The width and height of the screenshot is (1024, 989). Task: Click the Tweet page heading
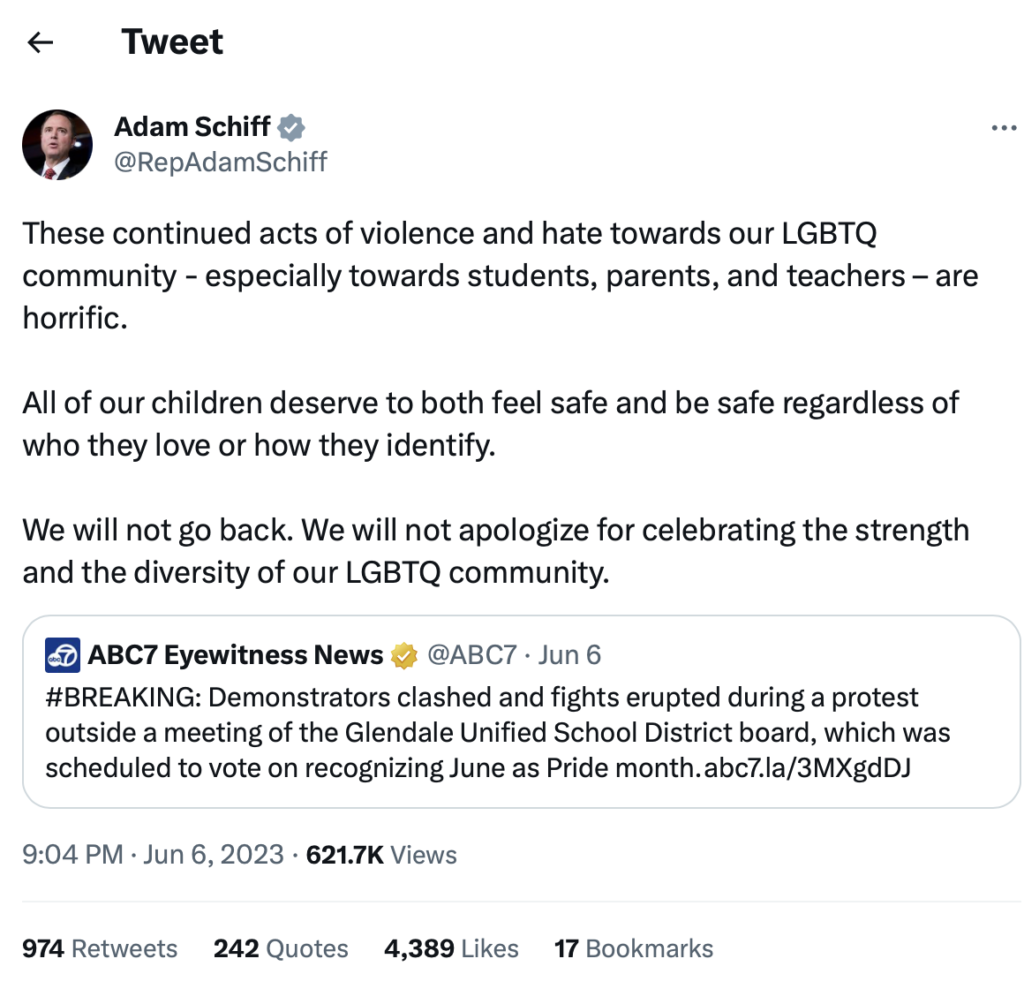pos(172,42)
